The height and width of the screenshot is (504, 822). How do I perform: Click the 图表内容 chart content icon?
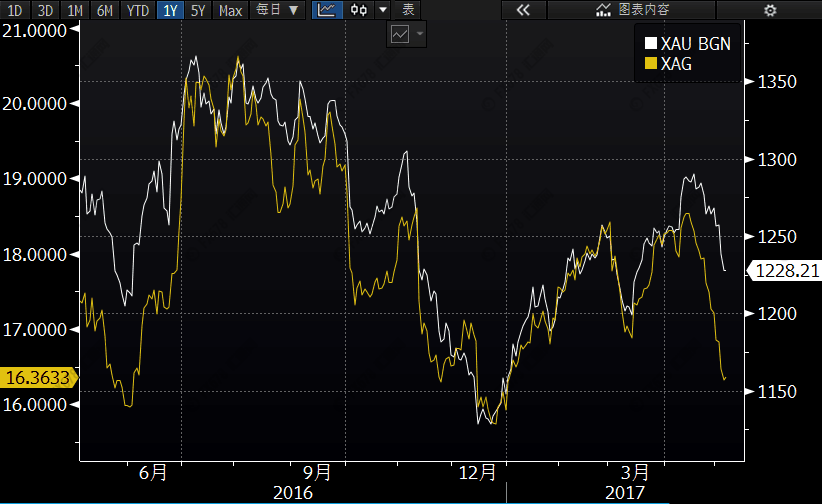coord(632,10)
